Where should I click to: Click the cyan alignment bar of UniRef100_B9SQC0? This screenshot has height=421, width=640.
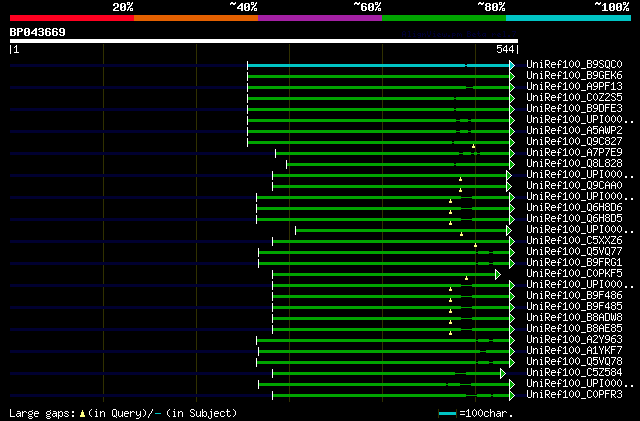click(x=378, y=65)
